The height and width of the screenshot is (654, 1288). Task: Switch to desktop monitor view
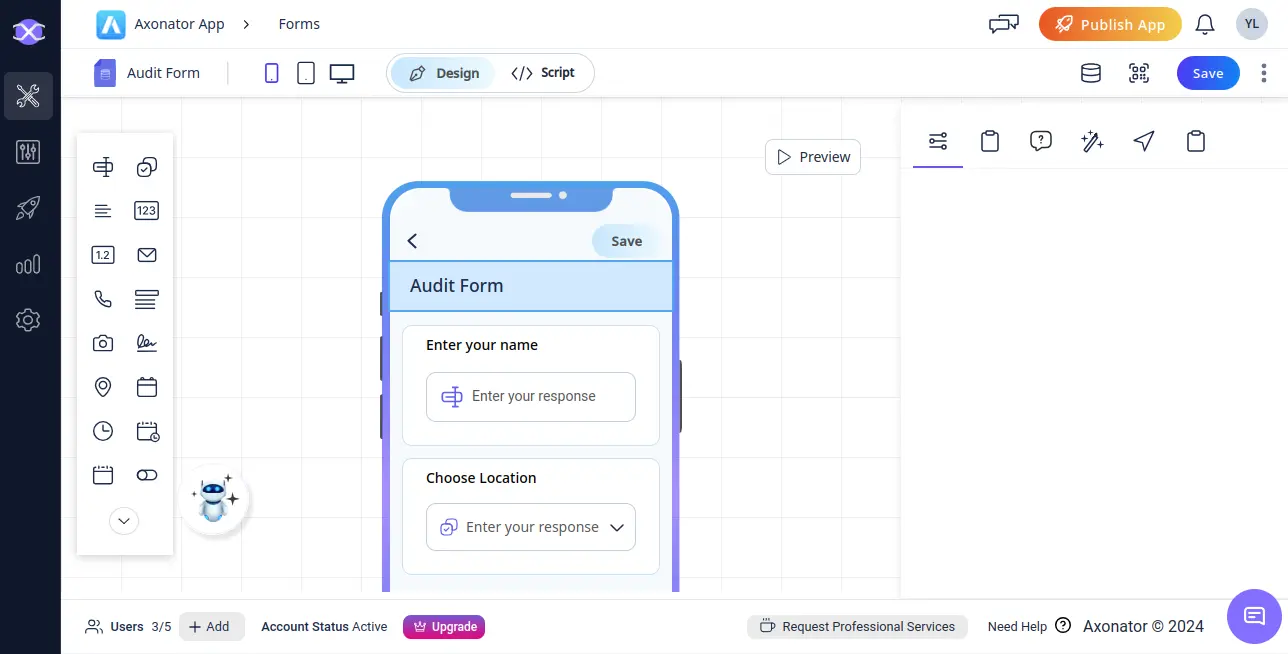[342, 73]
